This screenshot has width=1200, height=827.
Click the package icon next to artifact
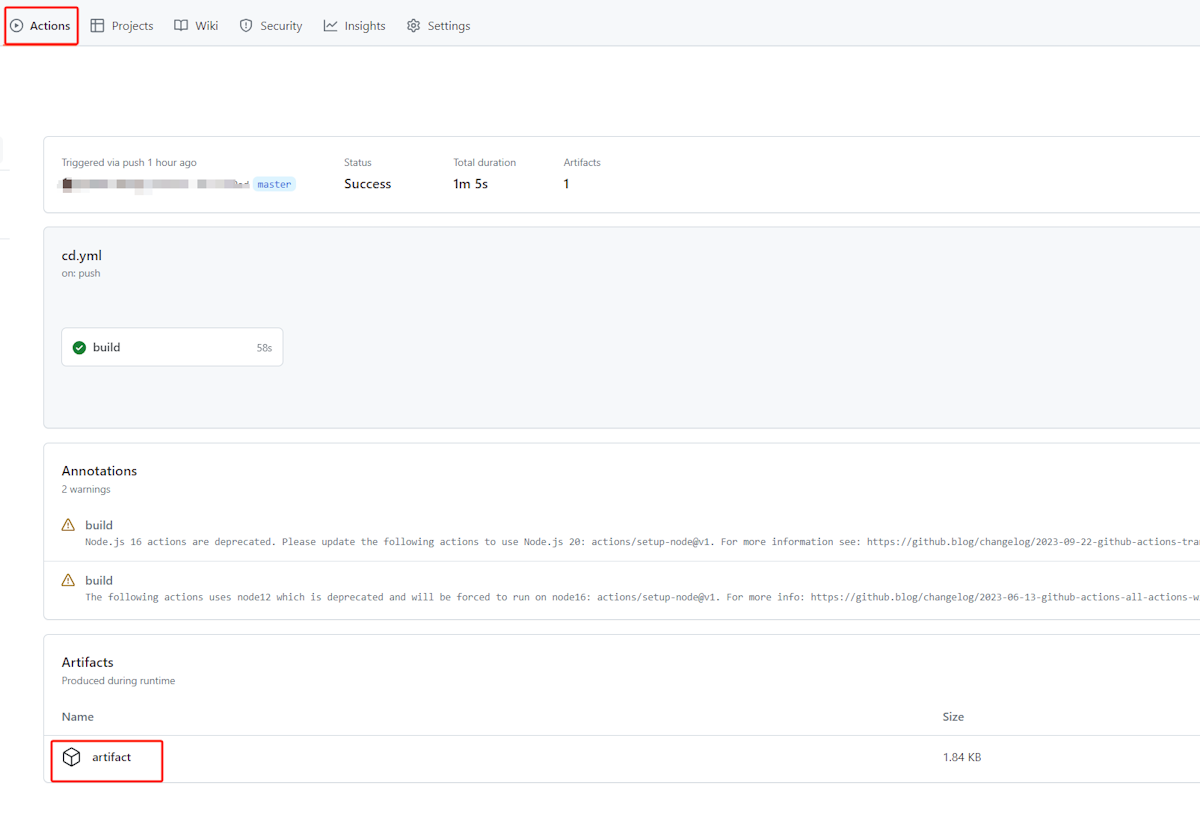coord(71,757)
